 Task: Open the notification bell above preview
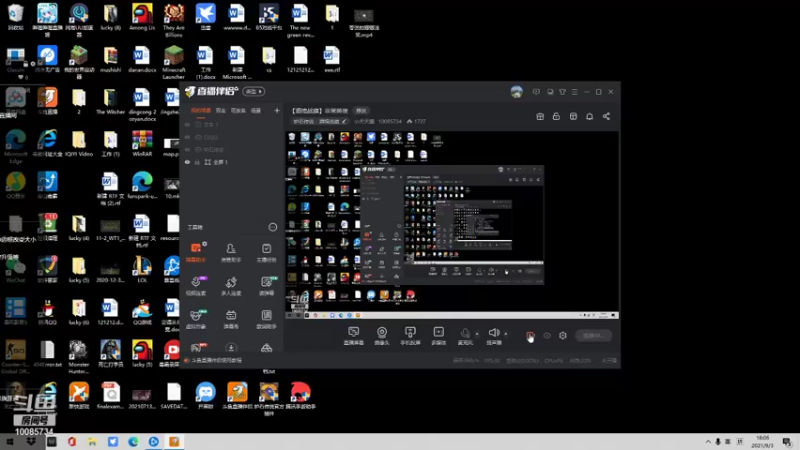[589, 116]
